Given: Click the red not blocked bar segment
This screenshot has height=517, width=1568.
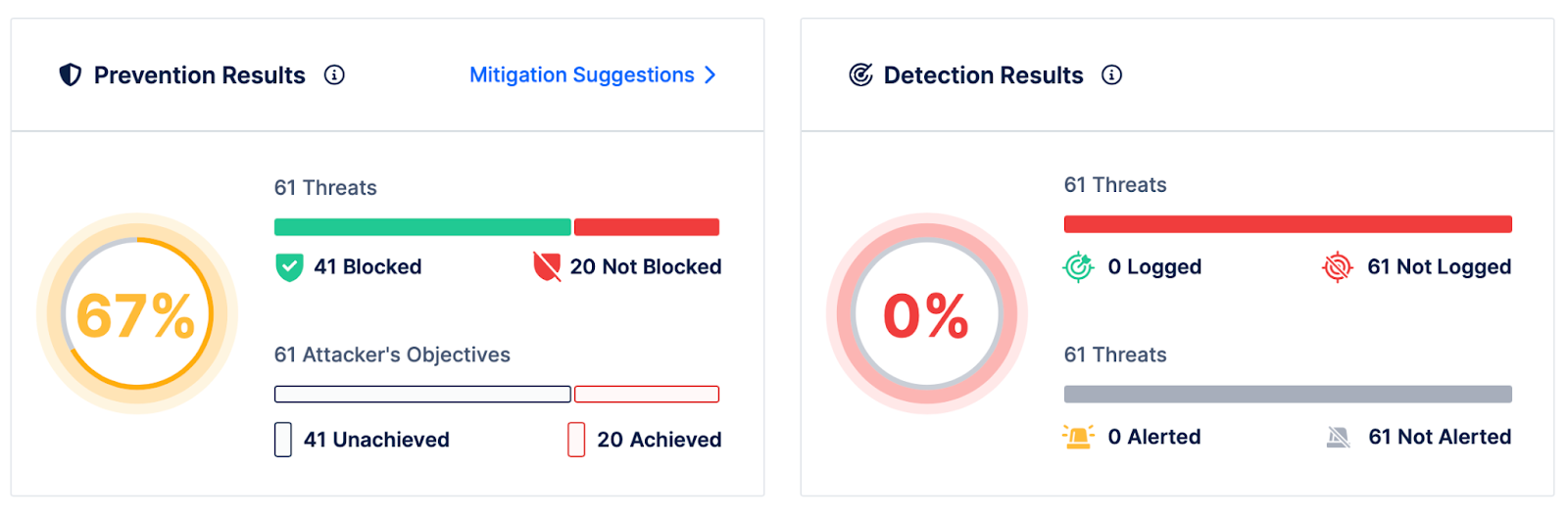Looking at the screenshot, I should coord(647,227).
